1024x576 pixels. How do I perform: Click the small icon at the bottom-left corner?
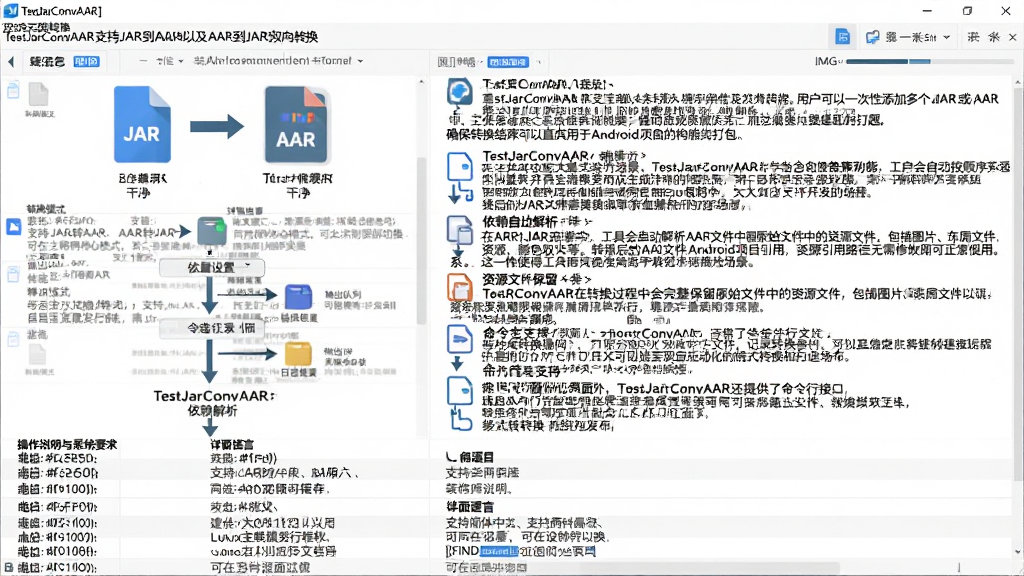pos(8,568)
